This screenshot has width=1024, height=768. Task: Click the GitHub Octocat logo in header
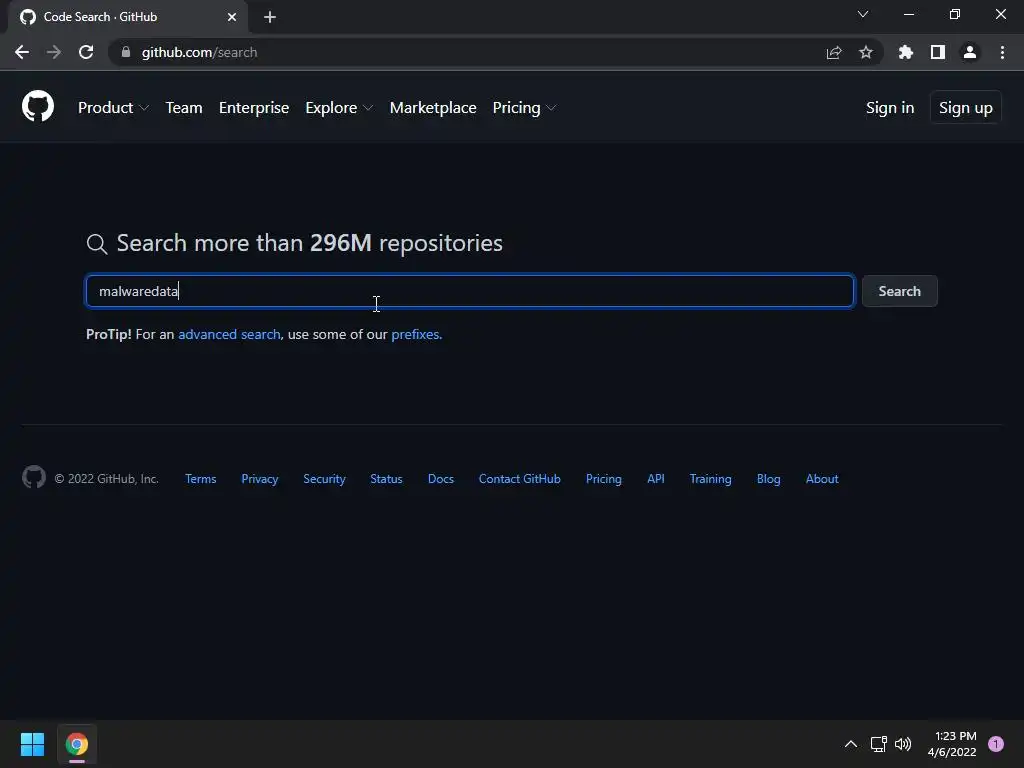click(38, 106)
